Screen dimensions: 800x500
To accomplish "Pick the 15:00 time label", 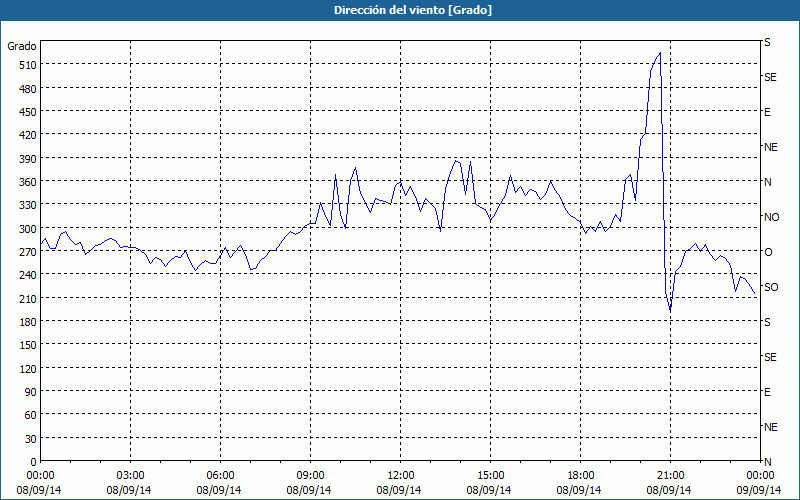I will pyautogui.click(x=490, y=476).
